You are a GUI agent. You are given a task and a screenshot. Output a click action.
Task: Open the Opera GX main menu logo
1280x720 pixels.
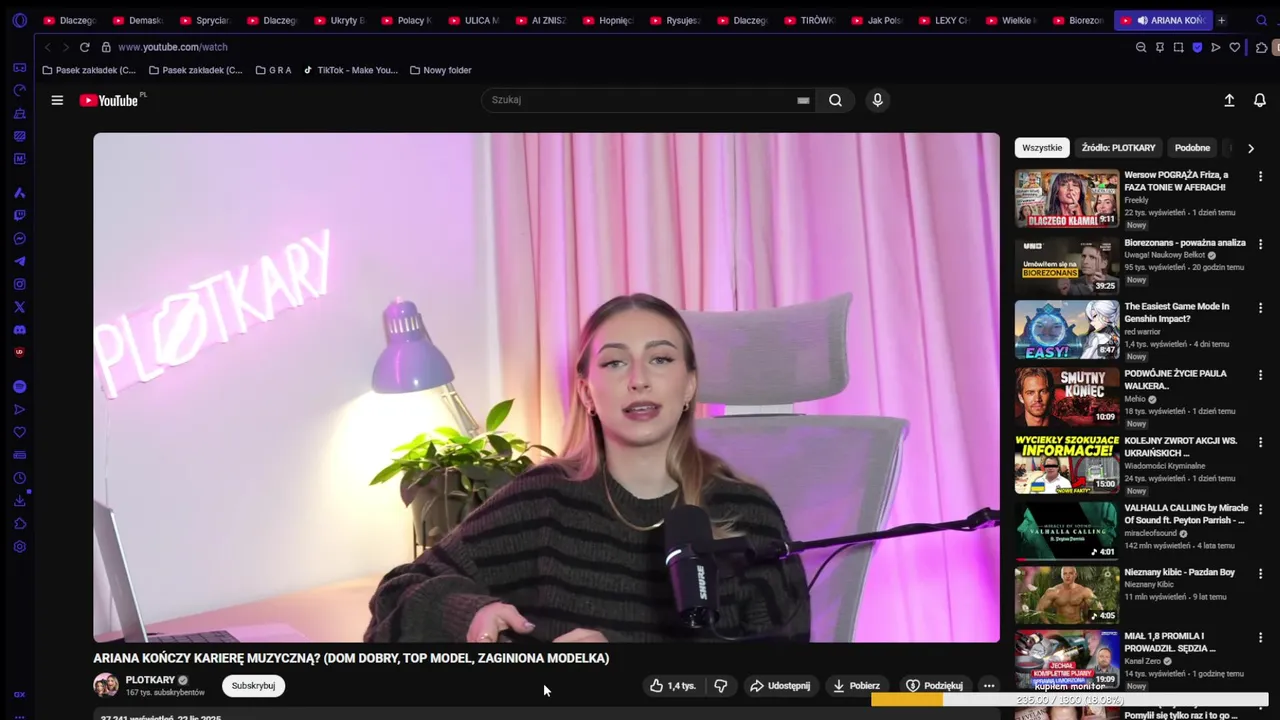(20, 20)
